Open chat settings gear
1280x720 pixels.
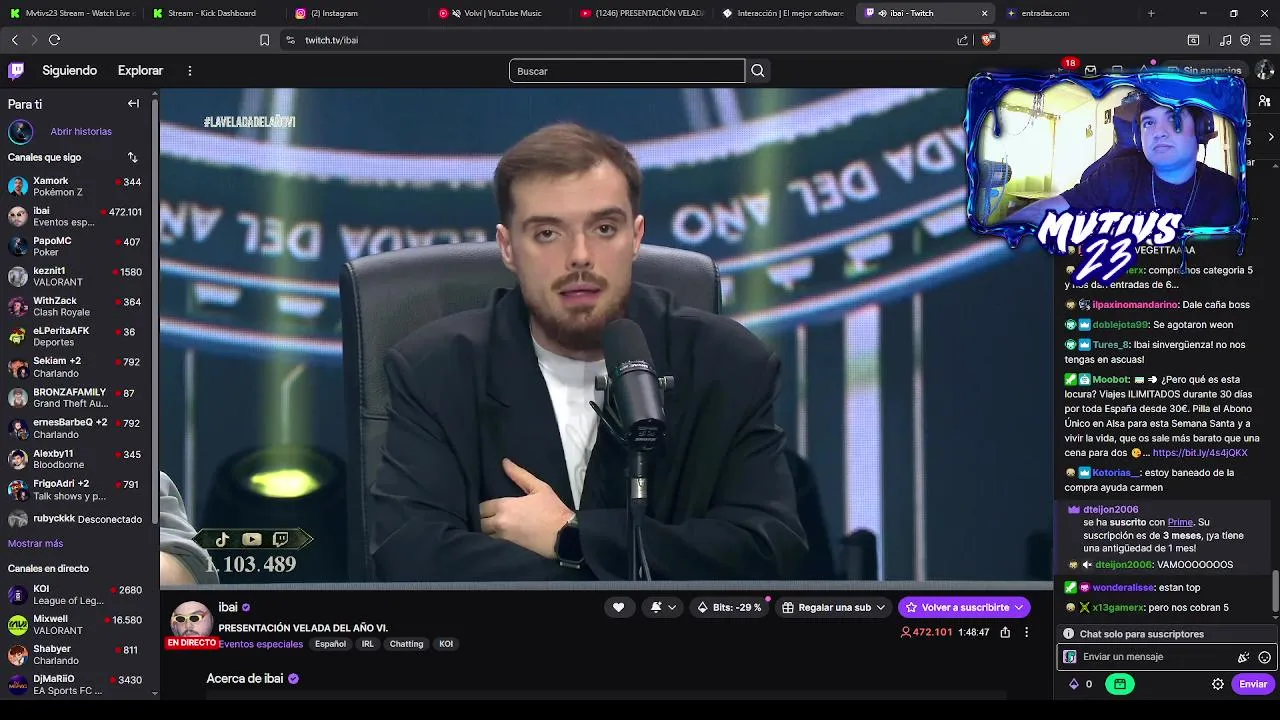pyautogui.click(x=1218, y=684)
